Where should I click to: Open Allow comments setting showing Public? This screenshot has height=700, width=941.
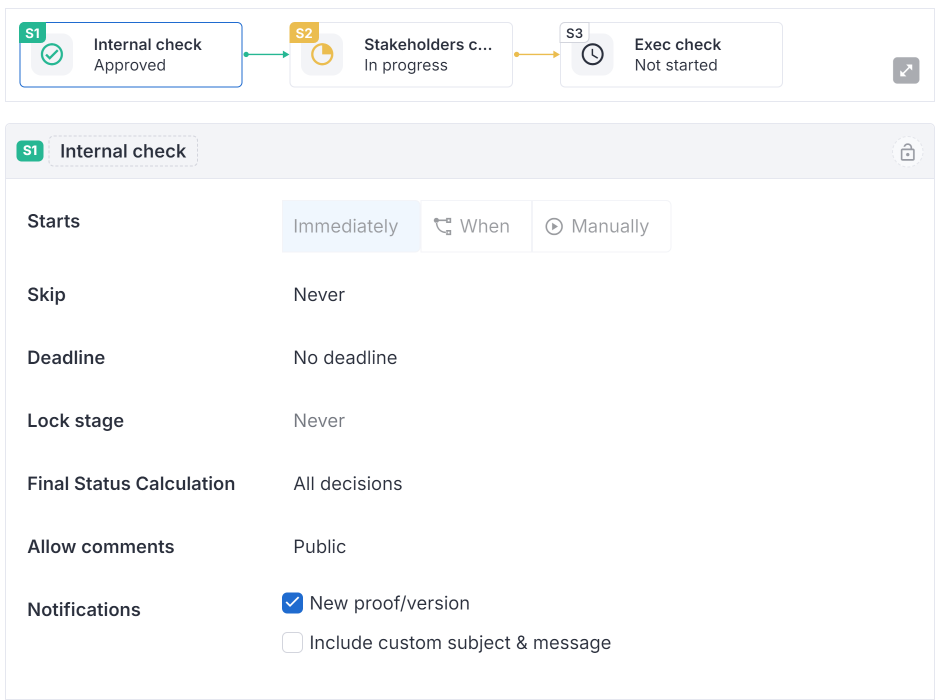coord(319,547)
